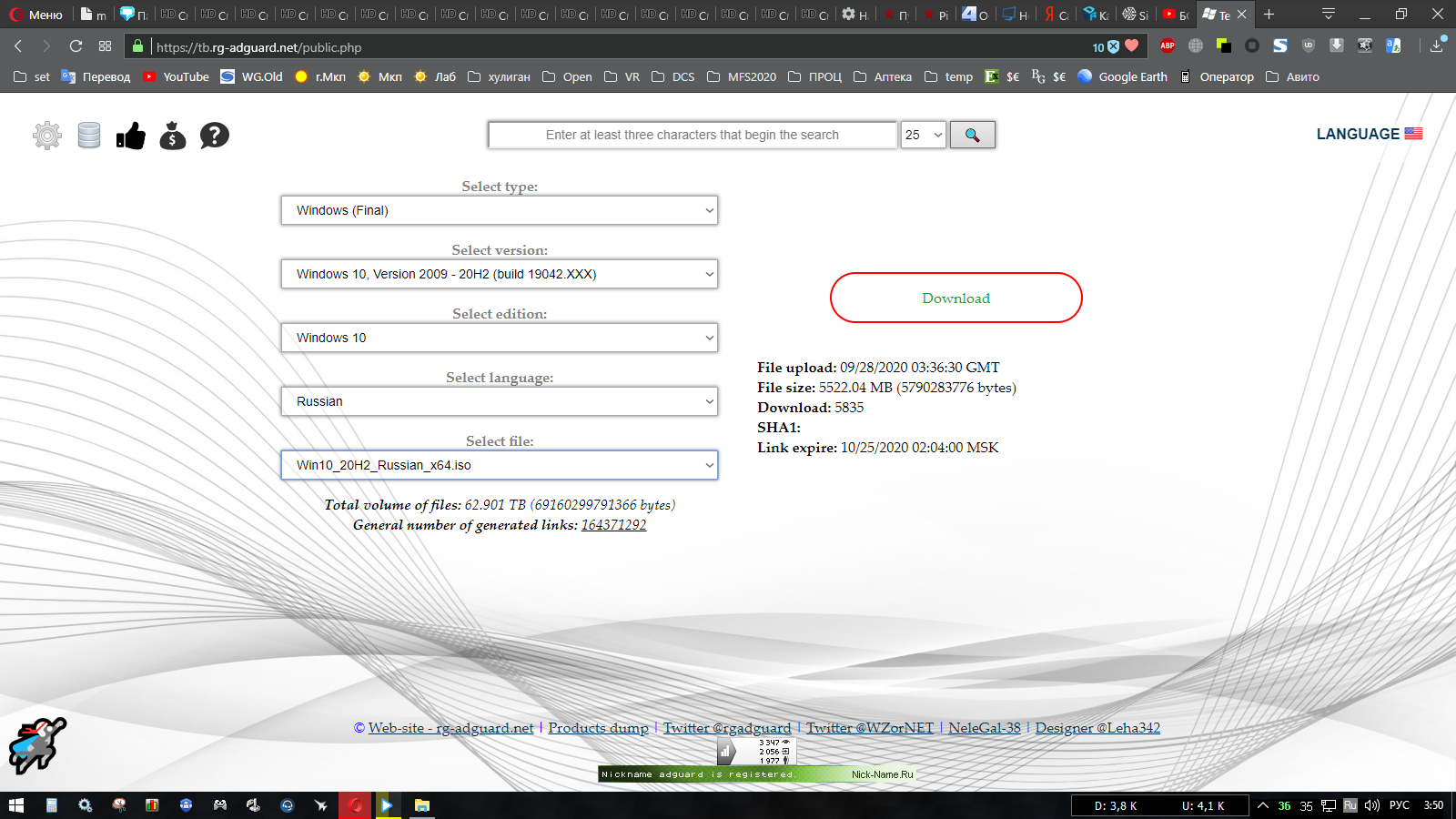Open the Designer @Leha342 link
This screenshot has width=1456, height=819.
pos(1097,728)
